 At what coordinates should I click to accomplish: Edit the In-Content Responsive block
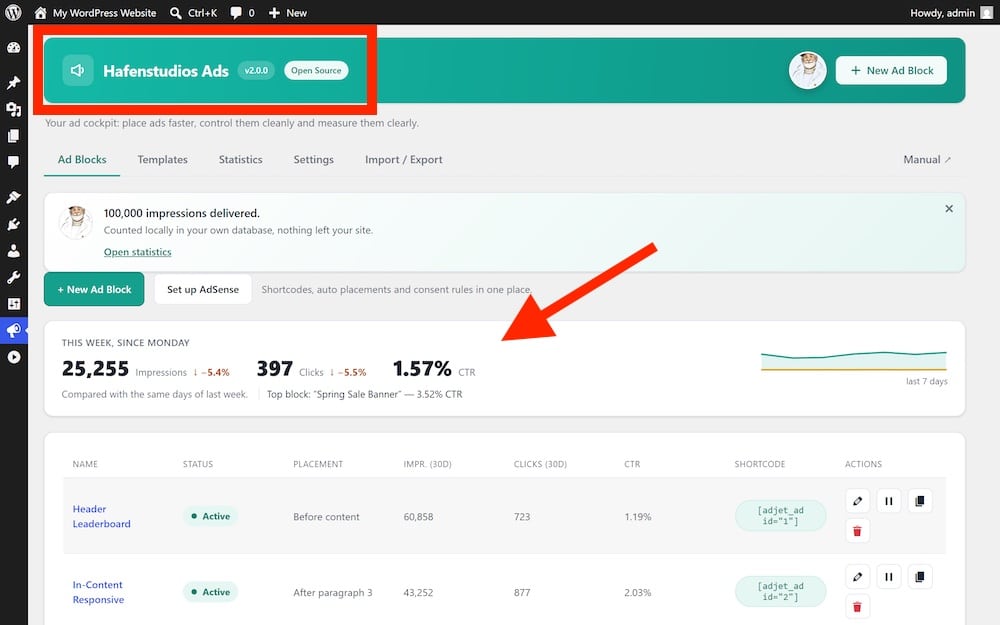[x=858, y=577]
